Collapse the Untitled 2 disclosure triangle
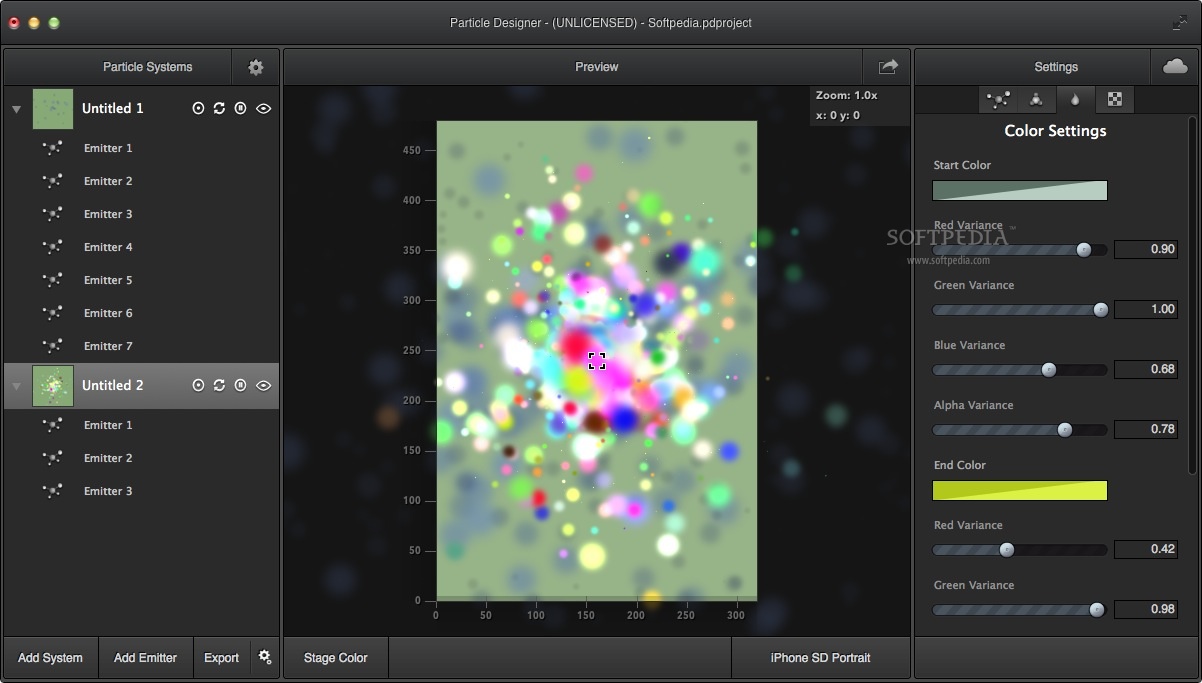This screenshot has width=1202, height=683. tap(16, 386)
